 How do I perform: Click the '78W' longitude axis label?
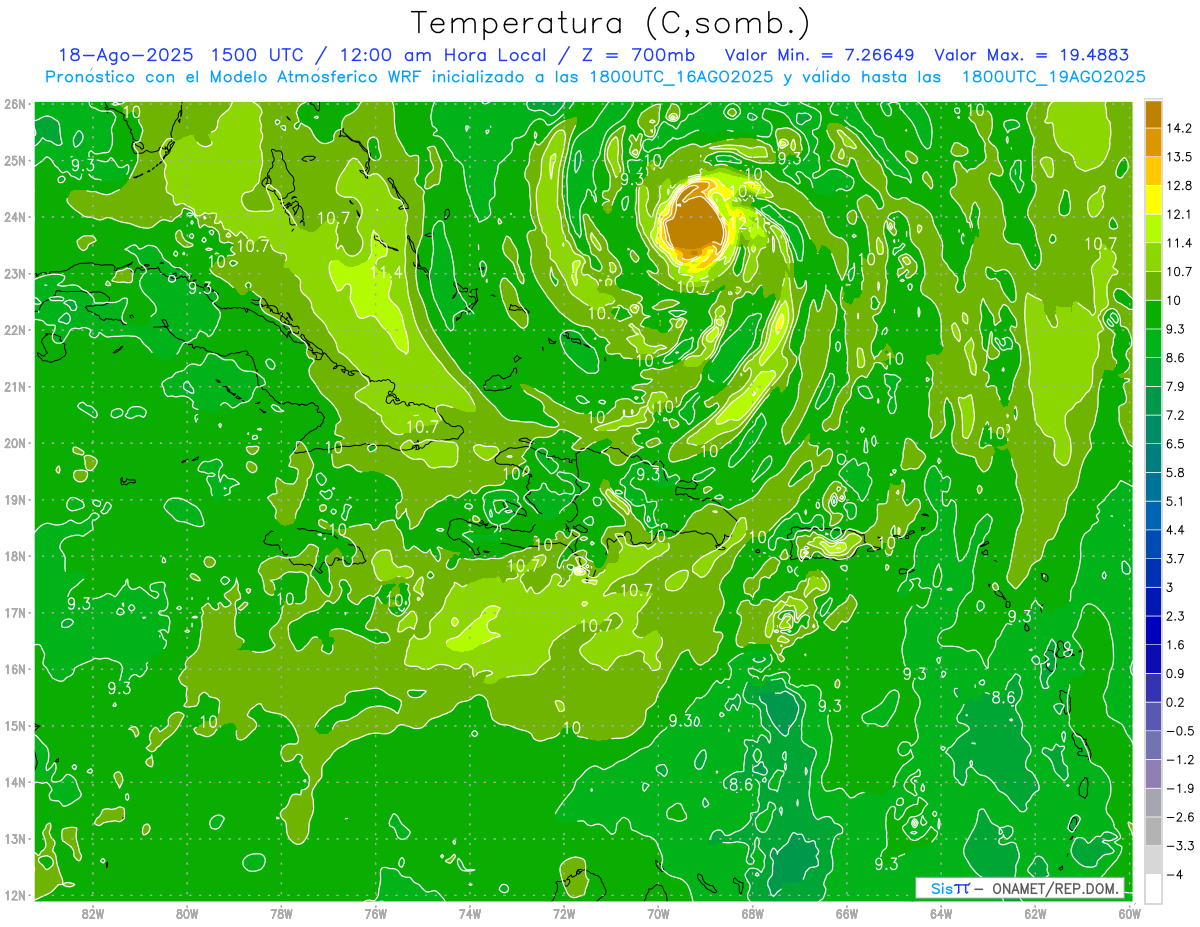281,914
